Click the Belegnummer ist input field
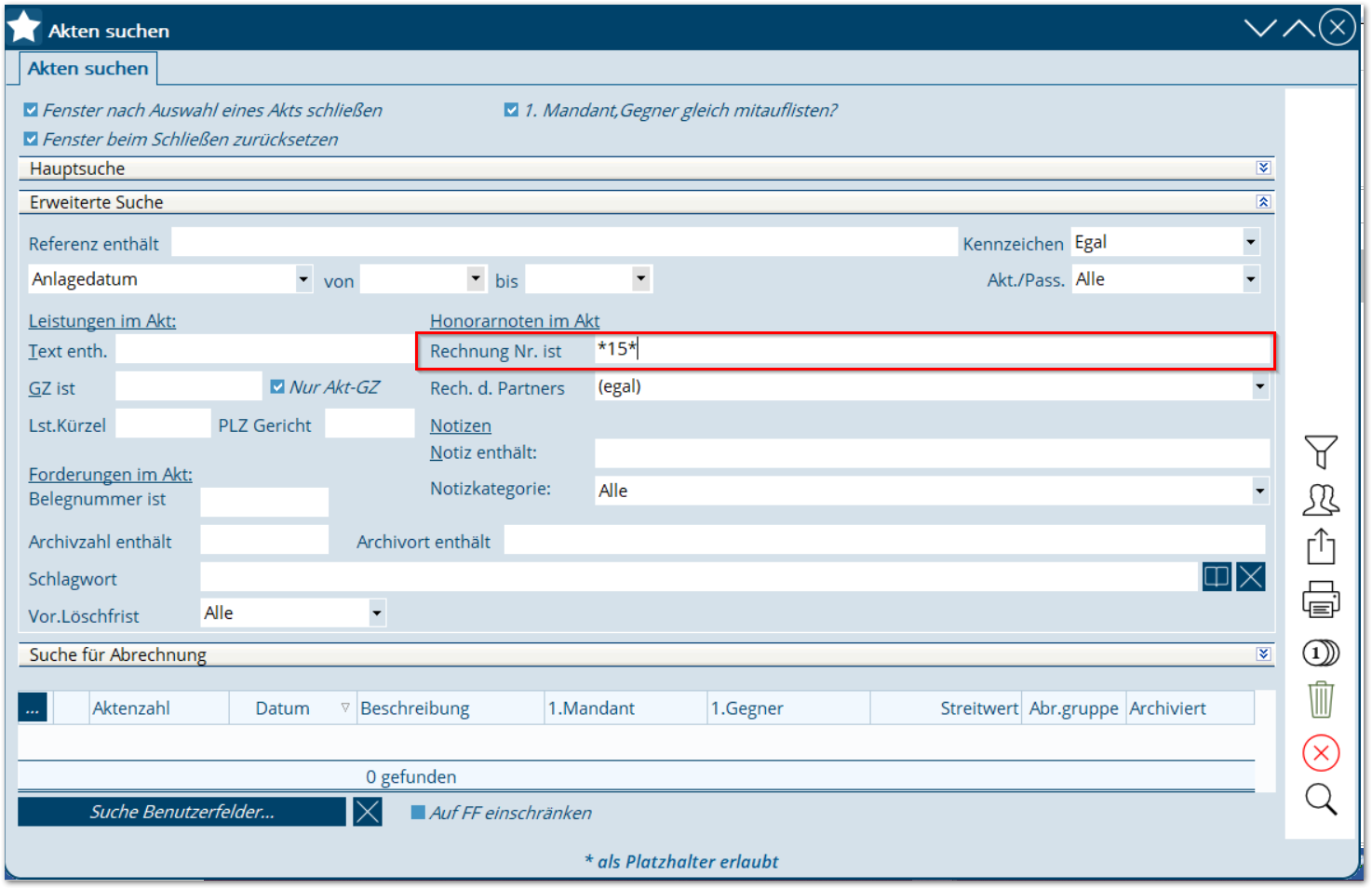 tap(264, 502)
